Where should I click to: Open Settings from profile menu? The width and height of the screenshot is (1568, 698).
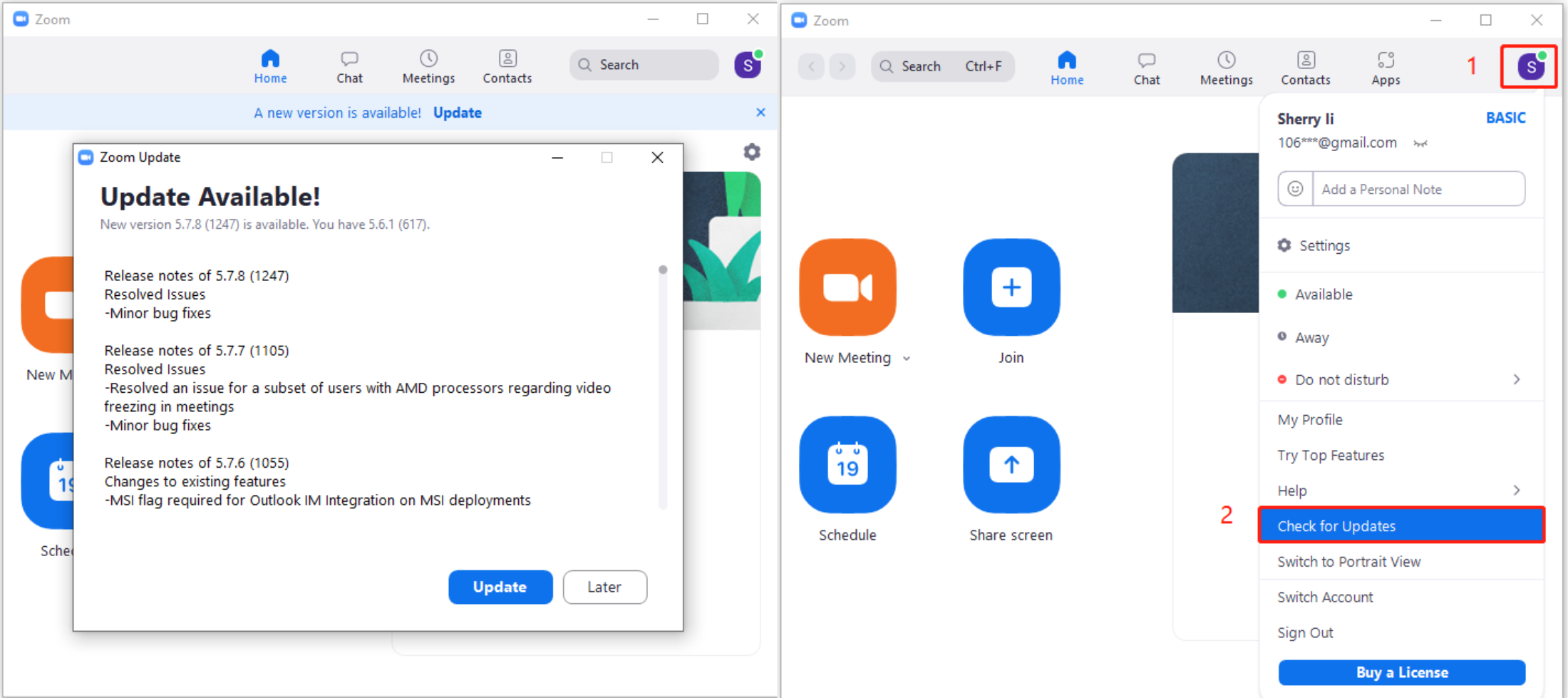[x=1401, y=245]
